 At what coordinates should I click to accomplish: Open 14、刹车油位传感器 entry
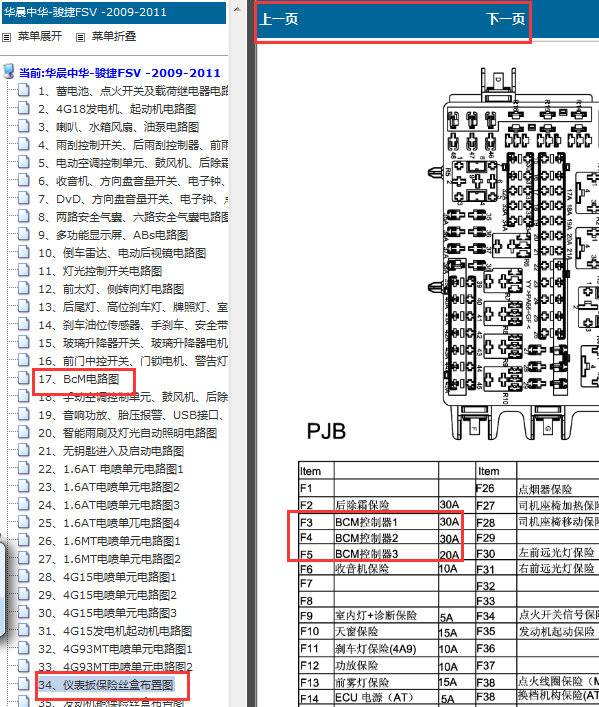pos(133,326)
